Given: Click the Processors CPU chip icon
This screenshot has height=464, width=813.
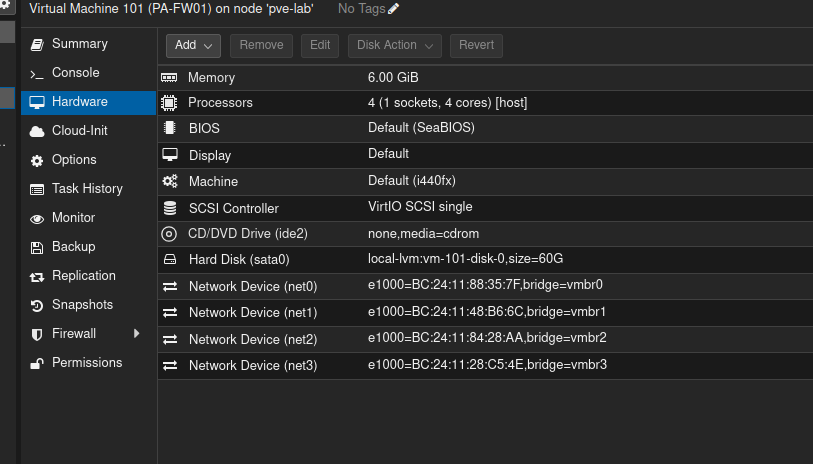Looking at the screenshot, I should tap(169, 103).
